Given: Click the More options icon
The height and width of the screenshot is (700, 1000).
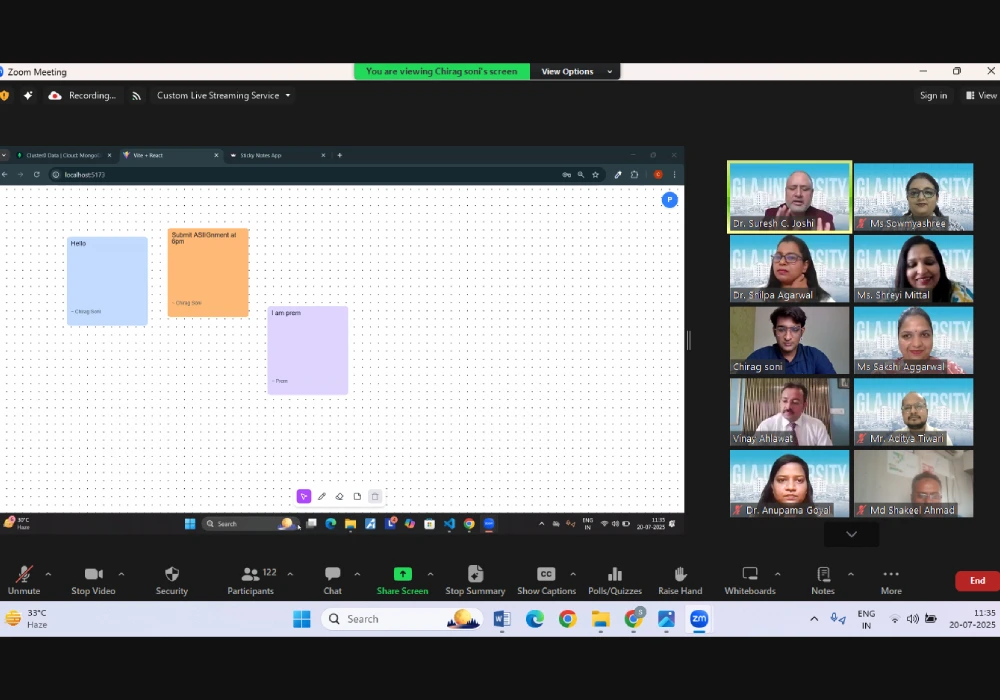Looking at the screenshot, I should pos(891,574).
